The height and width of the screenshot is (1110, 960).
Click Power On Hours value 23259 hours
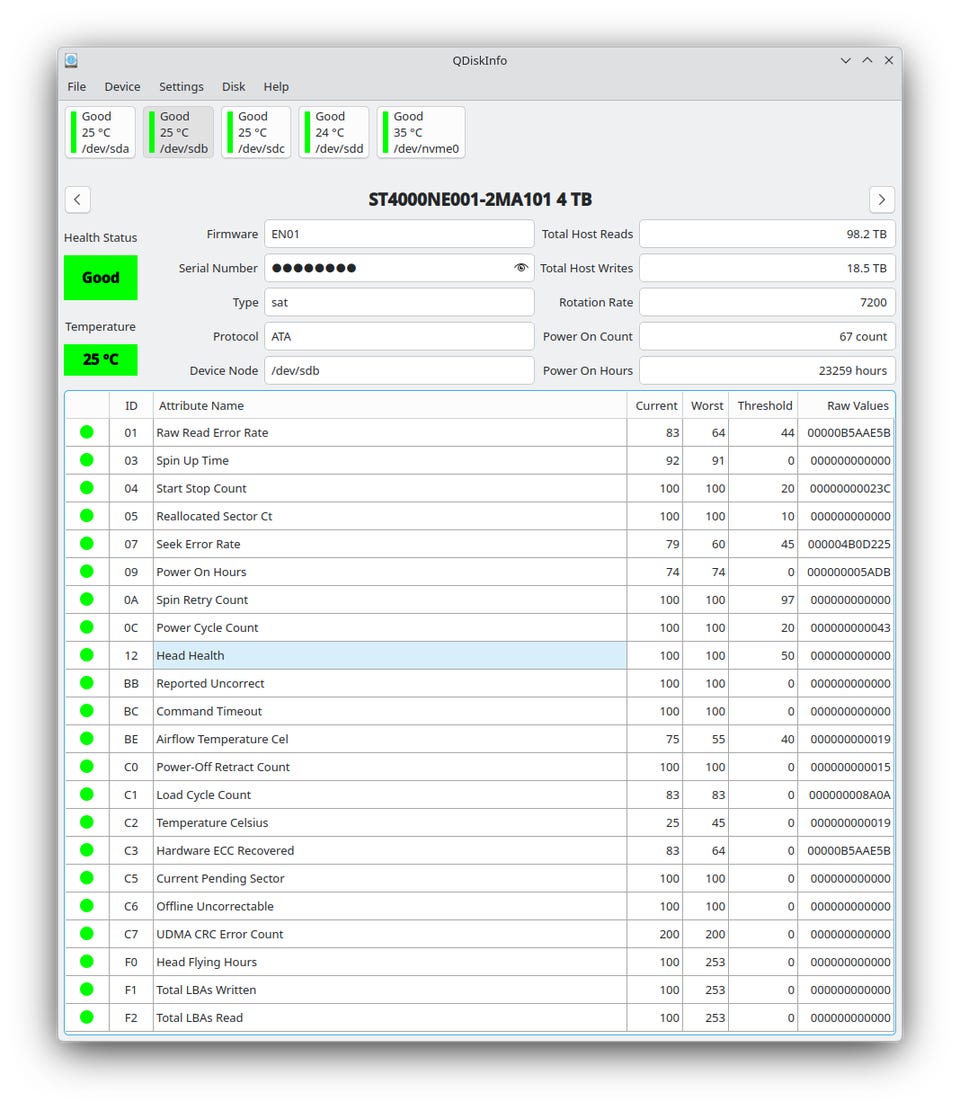click(x=767, y=370)
